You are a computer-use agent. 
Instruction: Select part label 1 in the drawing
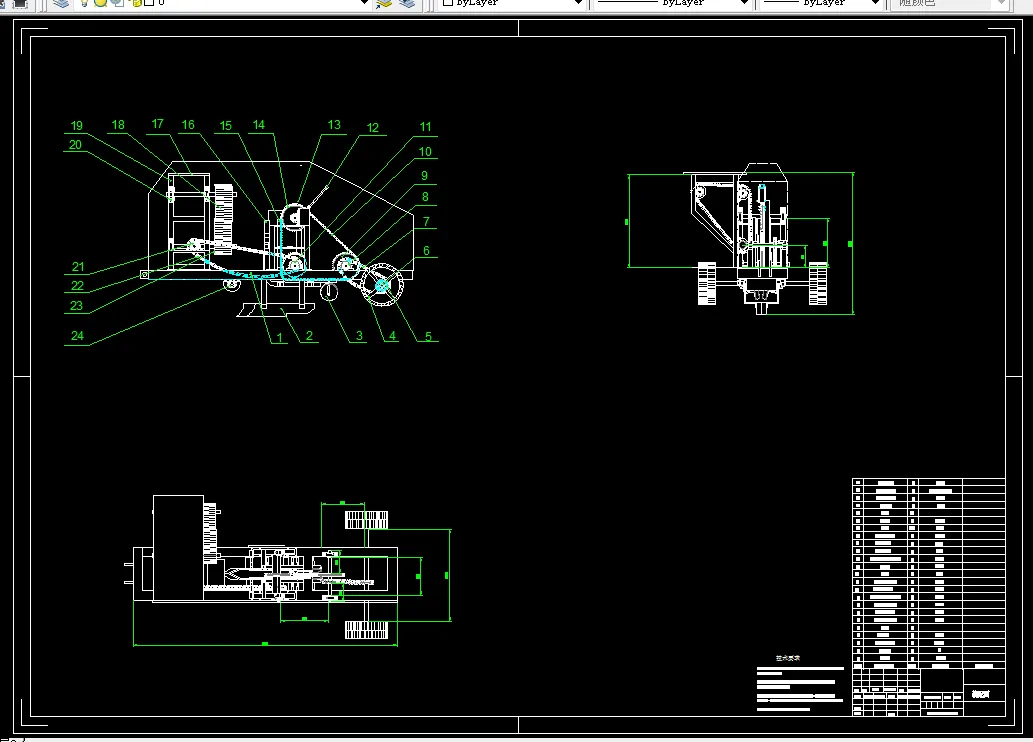(x=279, y=337)
